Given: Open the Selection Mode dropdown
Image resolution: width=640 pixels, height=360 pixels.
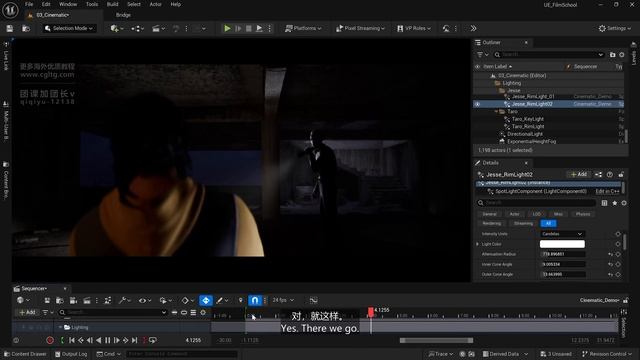Looking at the screenshot, I should tap(69, 28).
